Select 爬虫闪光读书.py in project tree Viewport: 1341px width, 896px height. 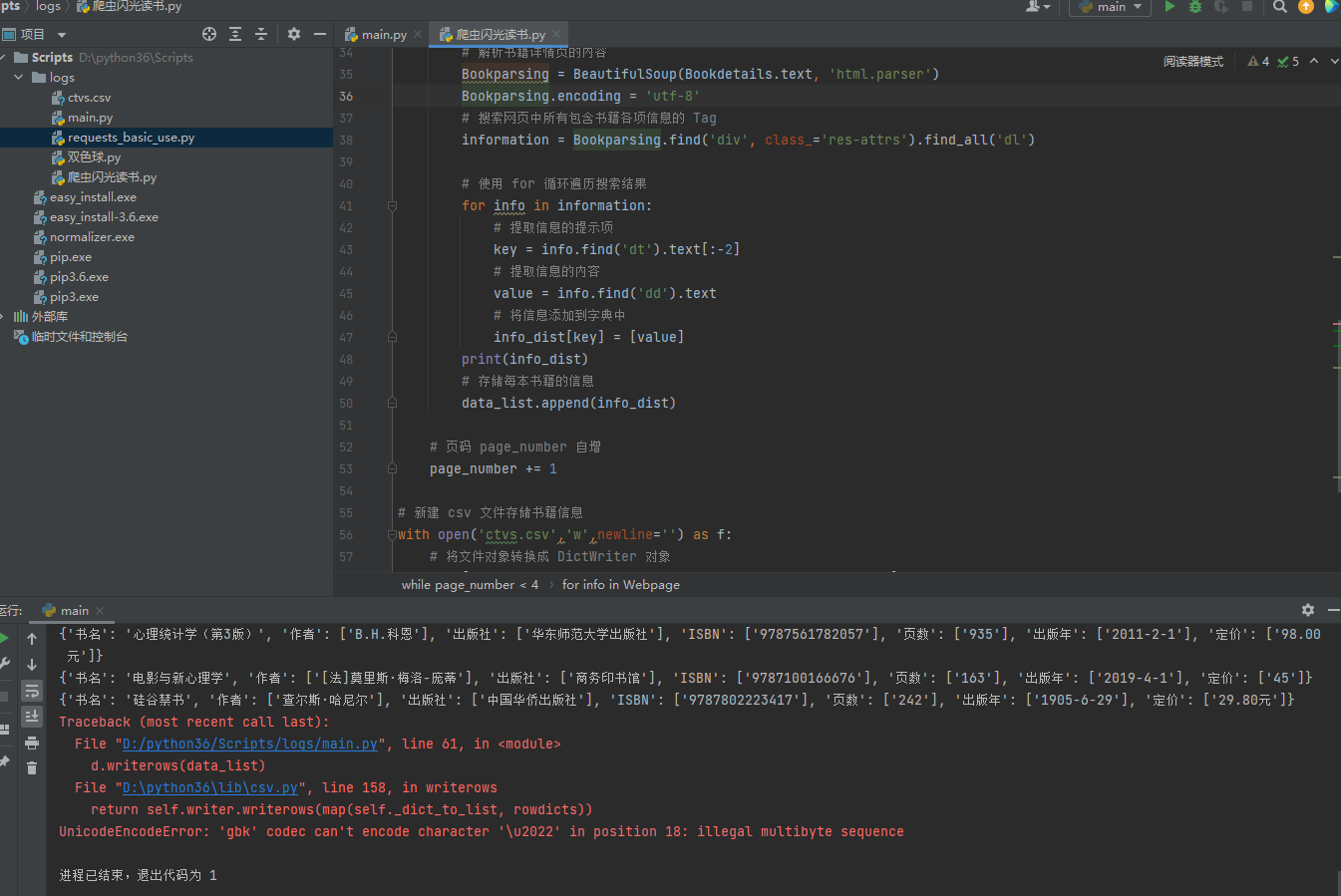(x=112, y=176)
